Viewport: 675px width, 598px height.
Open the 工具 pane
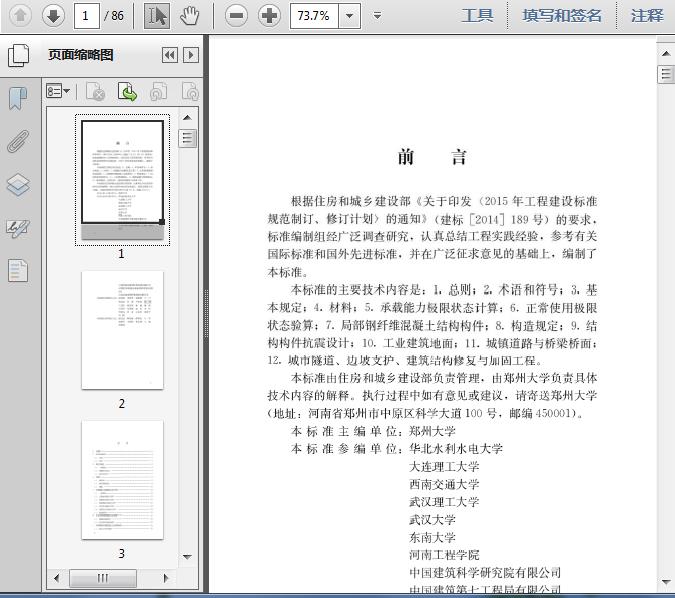[477, 15]
